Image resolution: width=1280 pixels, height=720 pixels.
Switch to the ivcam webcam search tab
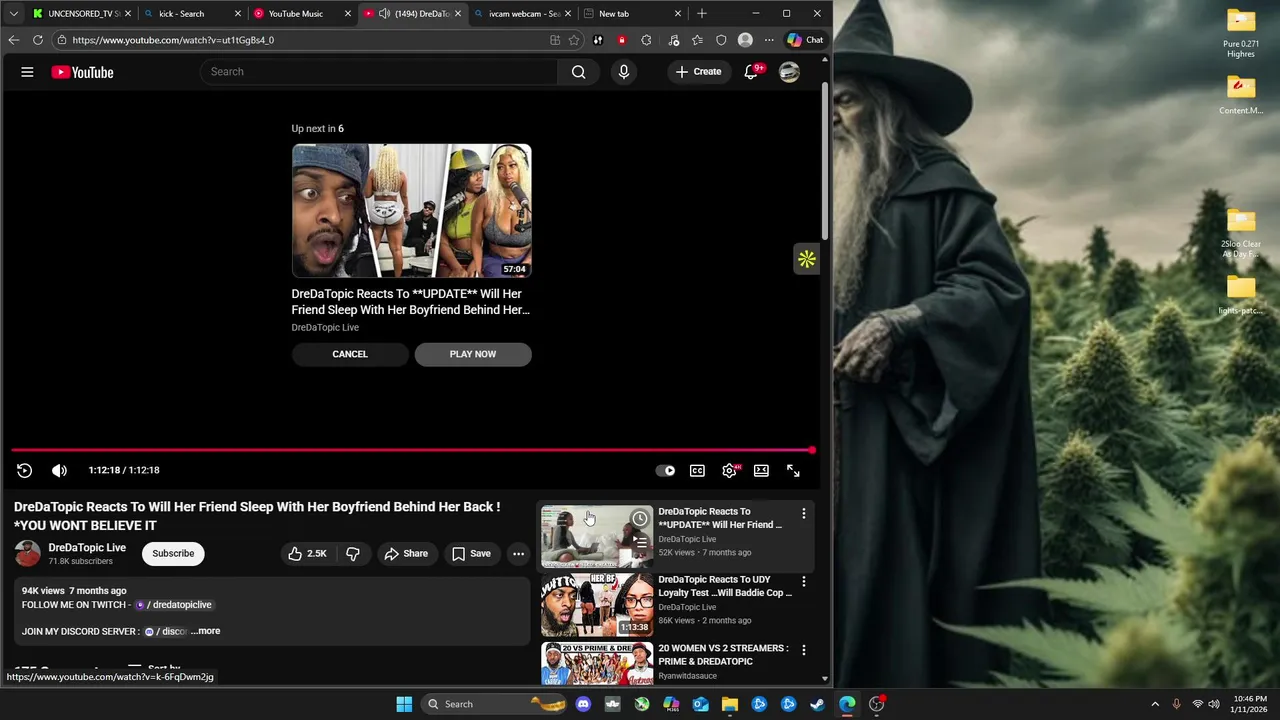(520, 14)
